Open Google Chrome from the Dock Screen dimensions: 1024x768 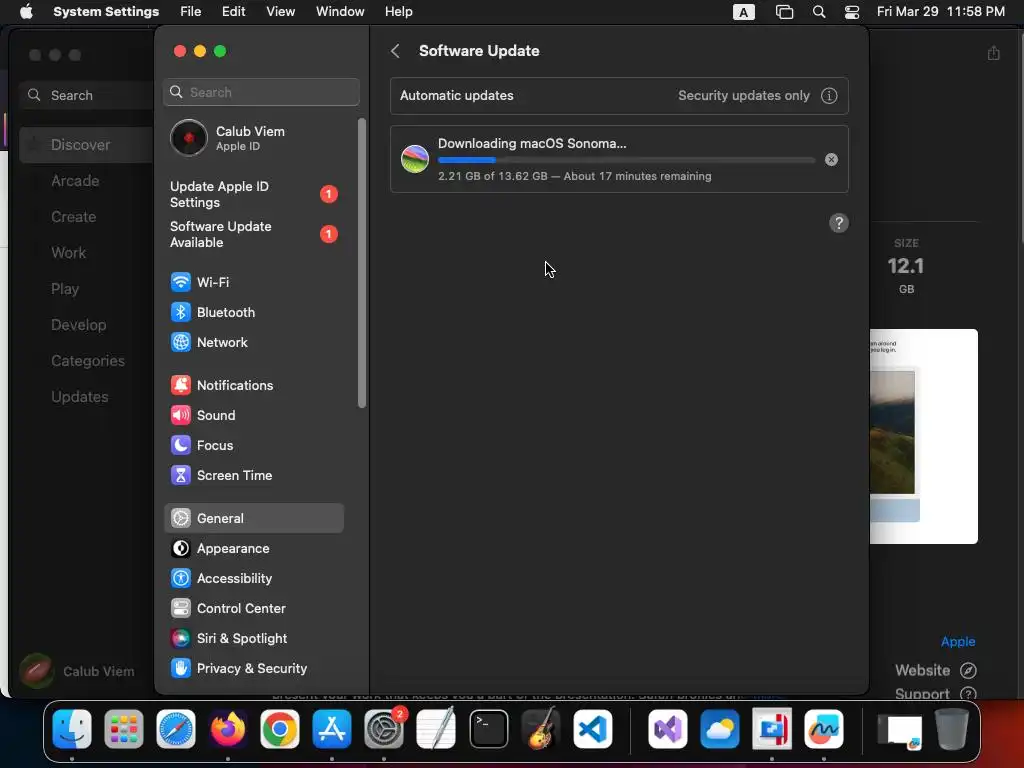pyautogui.click(x=280, y=729)
